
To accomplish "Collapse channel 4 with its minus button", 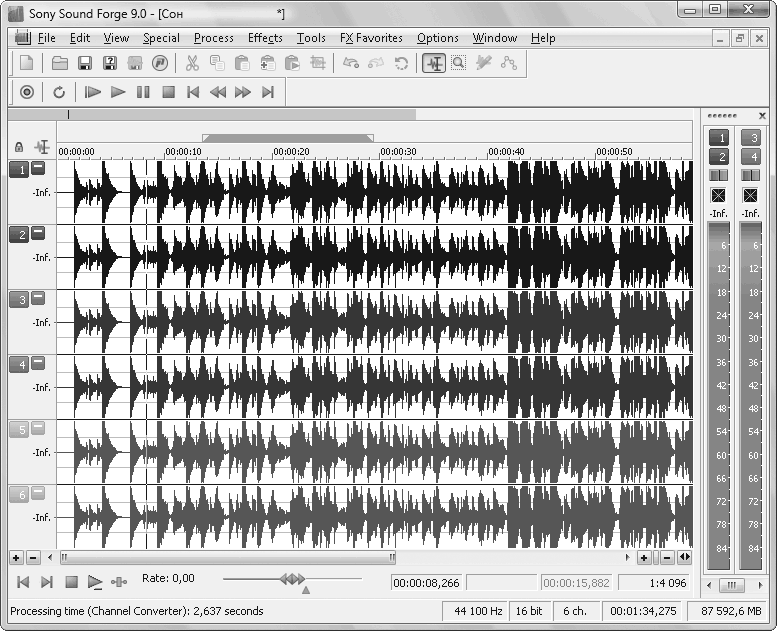I will (38, 364).
